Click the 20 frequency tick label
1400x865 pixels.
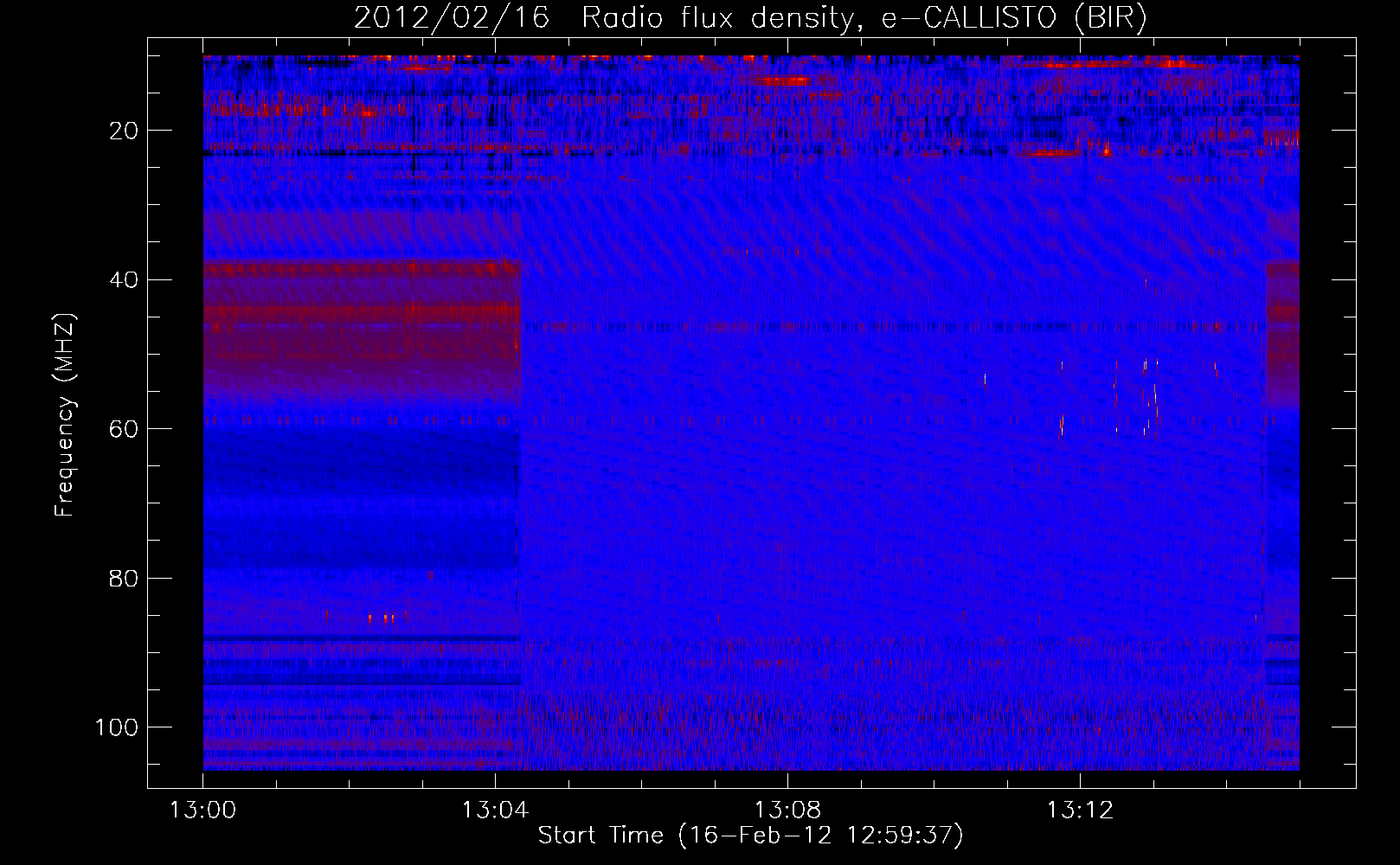tap(124, 131)
